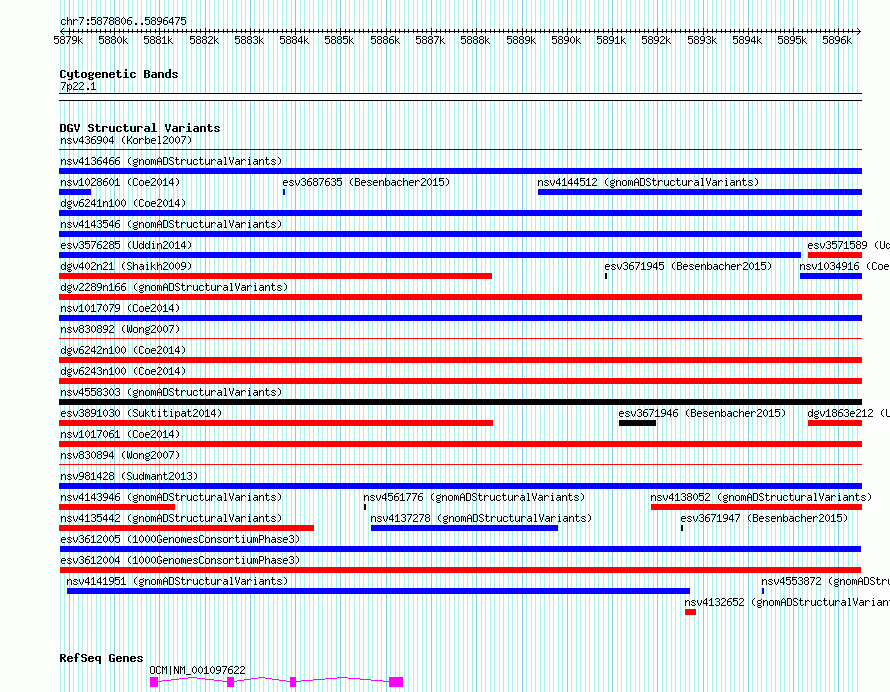Viewport: 890px width, 692px height.
Task: Click the black bar under nsv4558303
Action: click(460, 402)
